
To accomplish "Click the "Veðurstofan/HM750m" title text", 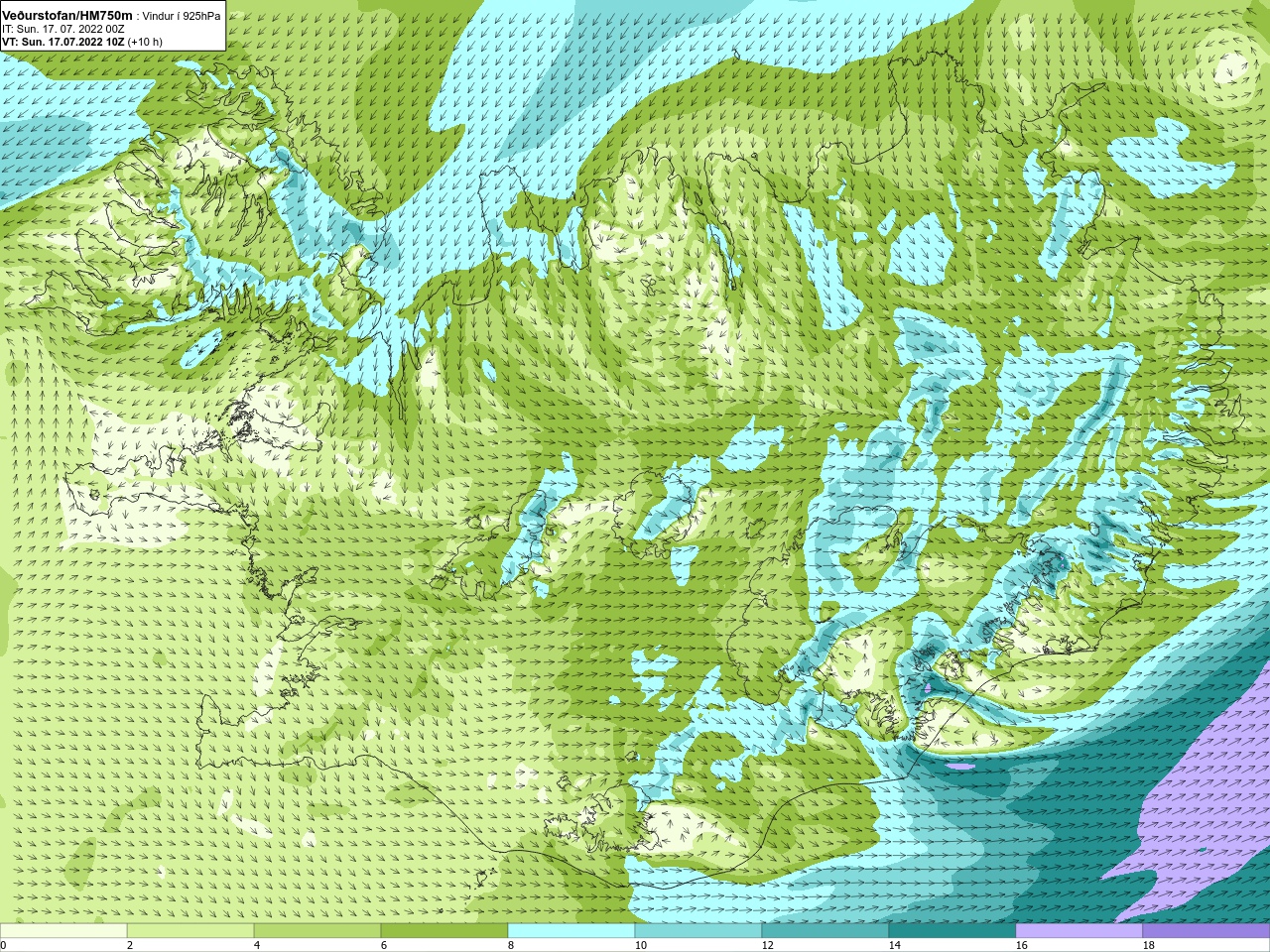I will point(66,16).
